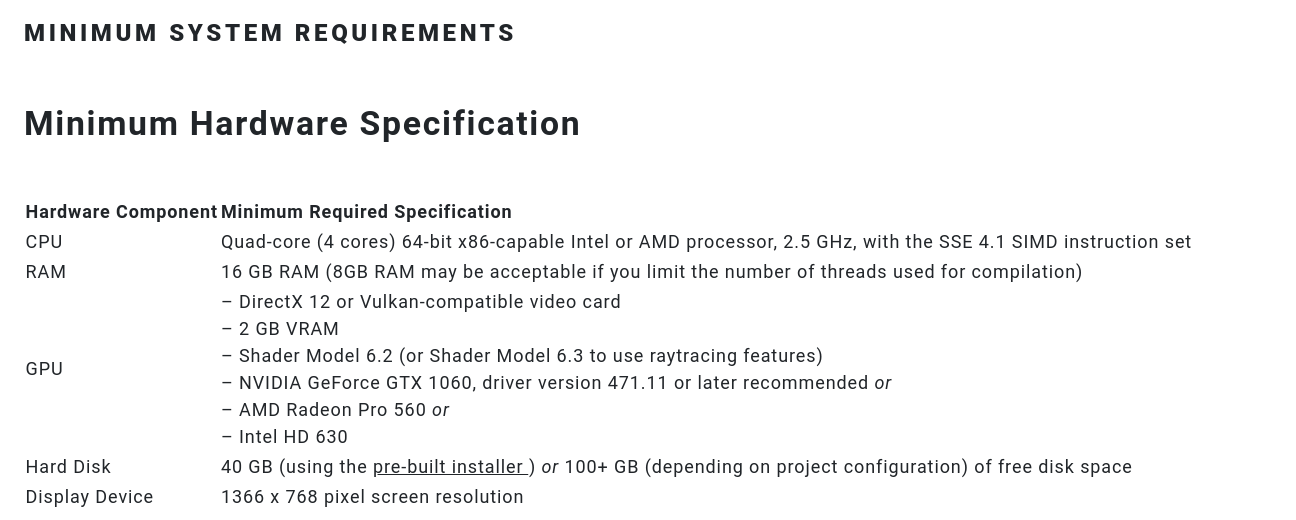Click the 1366 x 768 resolution text
This screenshot has width=1296, height=520.
(372, 497)
